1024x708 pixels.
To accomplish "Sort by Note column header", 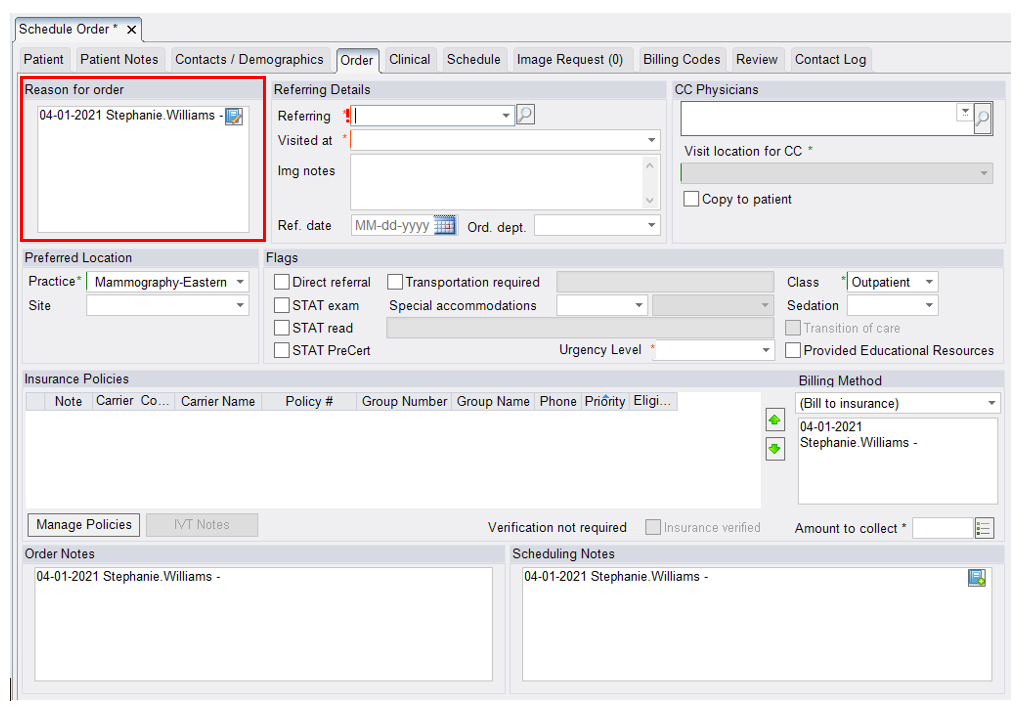I will (x=68, y=401).
